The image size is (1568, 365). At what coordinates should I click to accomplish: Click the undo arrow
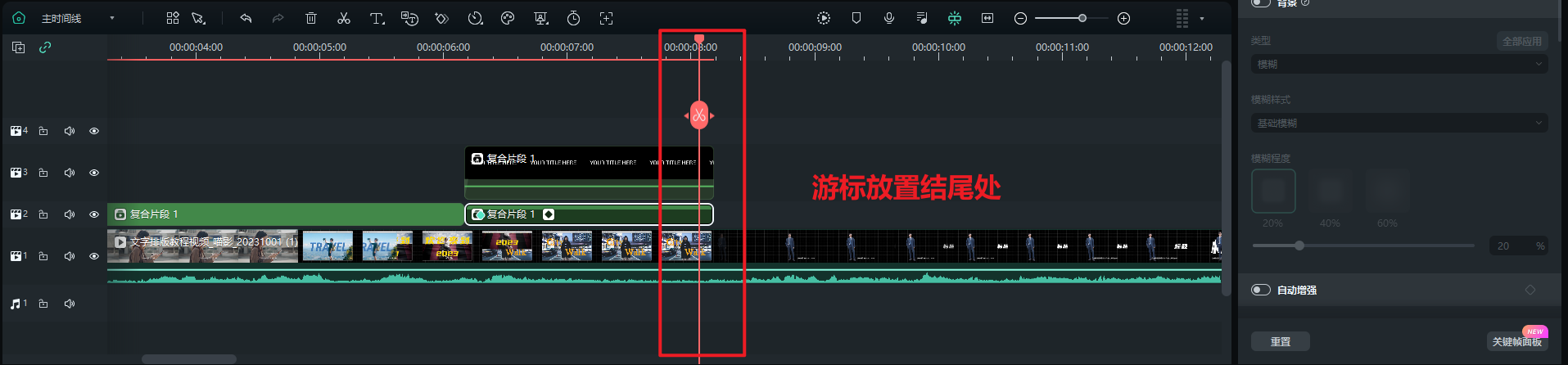tap(246, 18)
